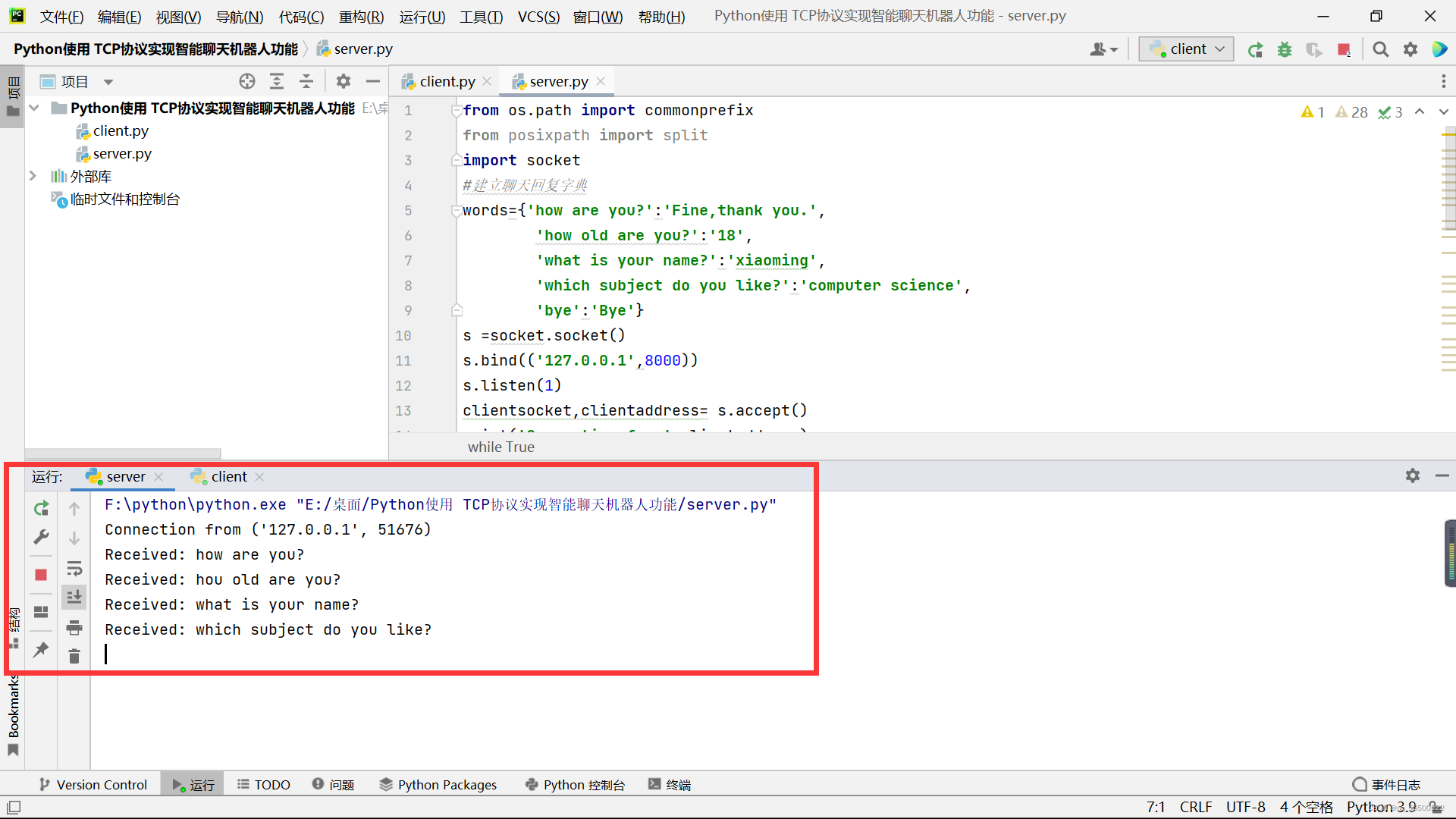Open Search Everywhere magnifier icon

click(1381, 49)
